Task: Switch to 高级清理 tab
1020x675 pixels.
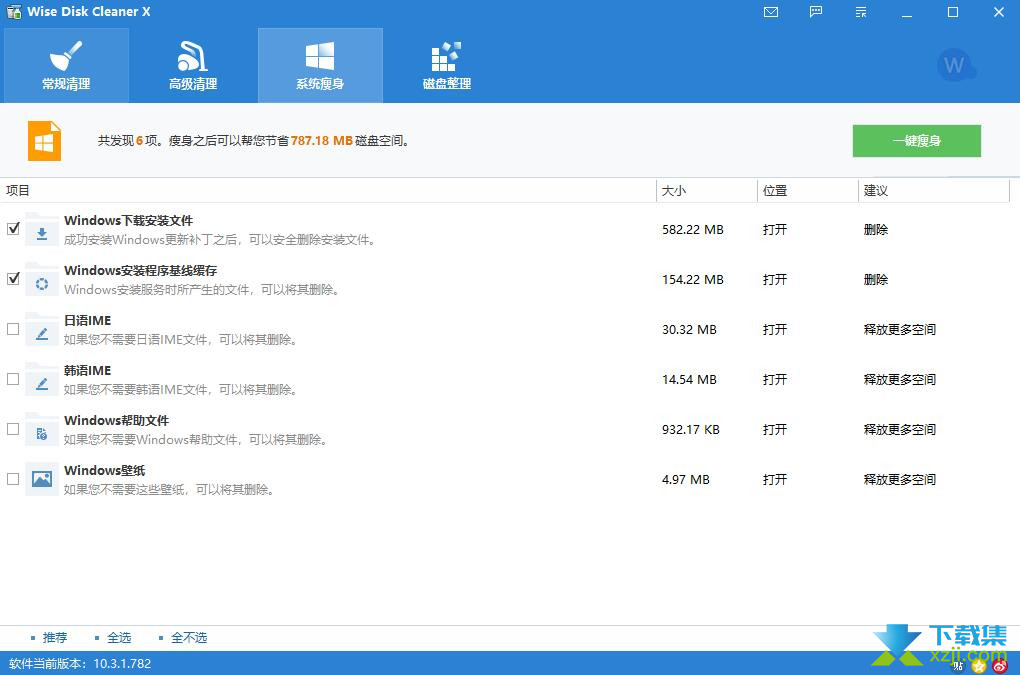Action: click(x=193, y=65)
